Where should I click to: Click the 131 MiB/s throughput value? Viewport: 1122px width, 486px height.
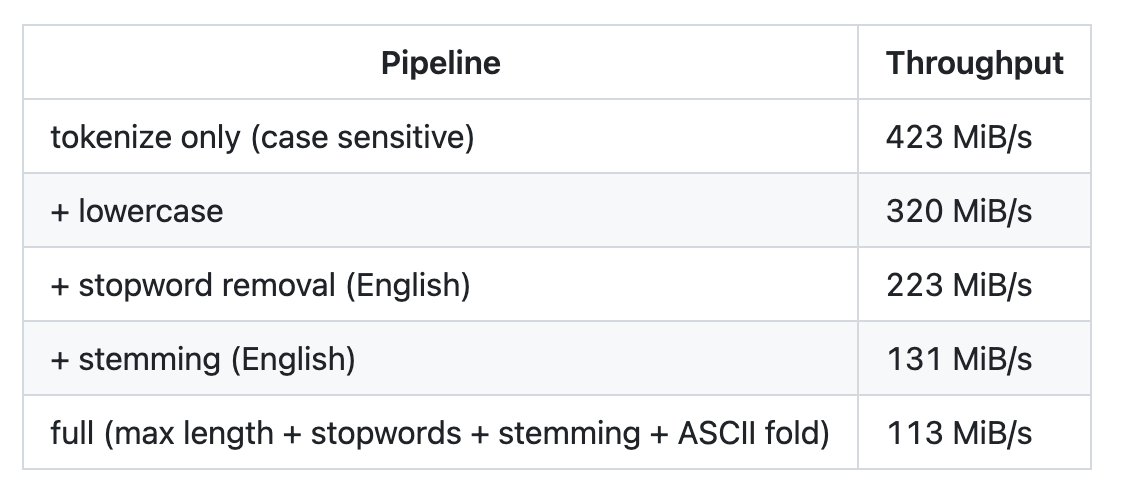[959, 359]
